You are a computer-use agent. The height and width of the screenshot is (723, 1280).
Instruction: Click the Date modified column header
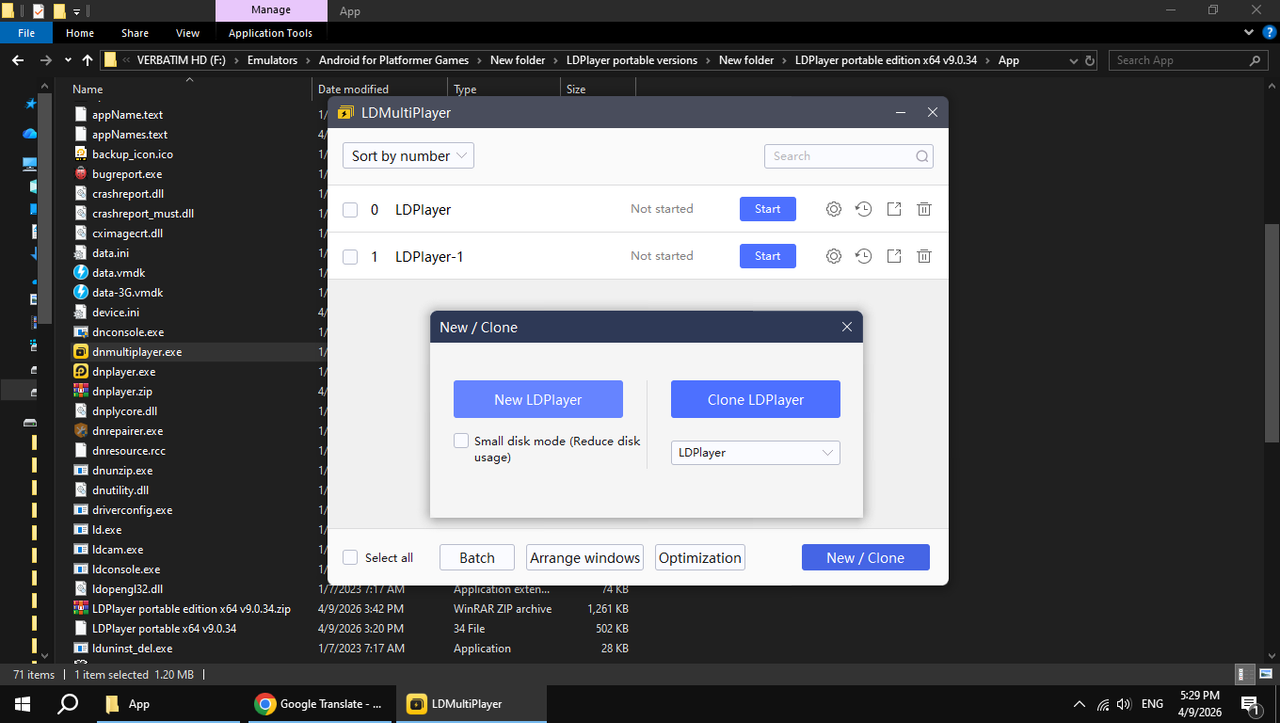[380, 89]
